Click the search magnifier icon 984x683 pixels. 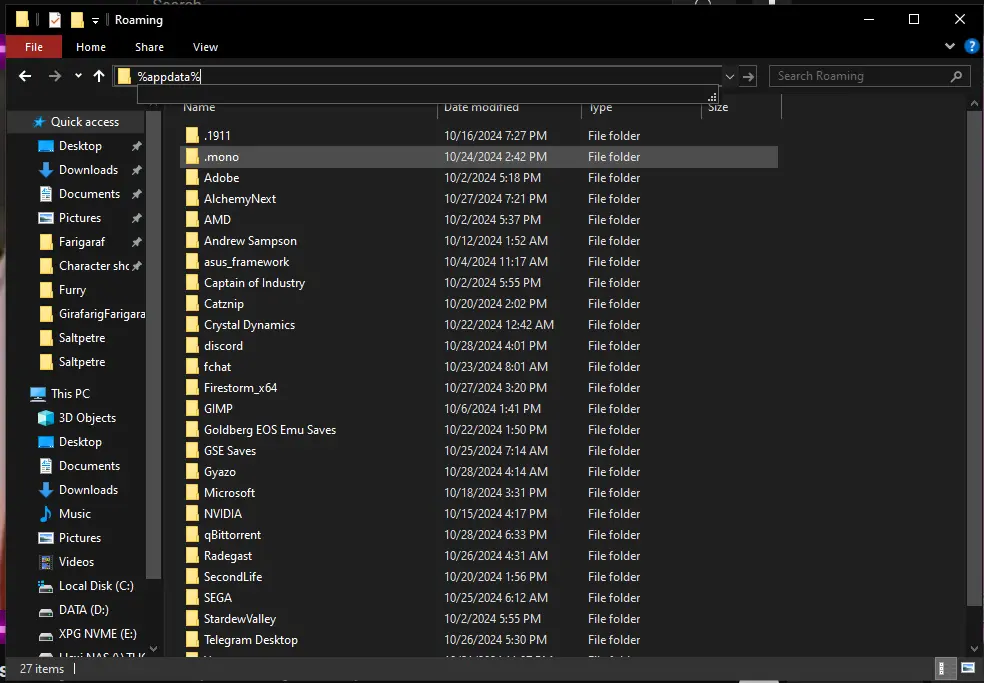coord(956,76)
